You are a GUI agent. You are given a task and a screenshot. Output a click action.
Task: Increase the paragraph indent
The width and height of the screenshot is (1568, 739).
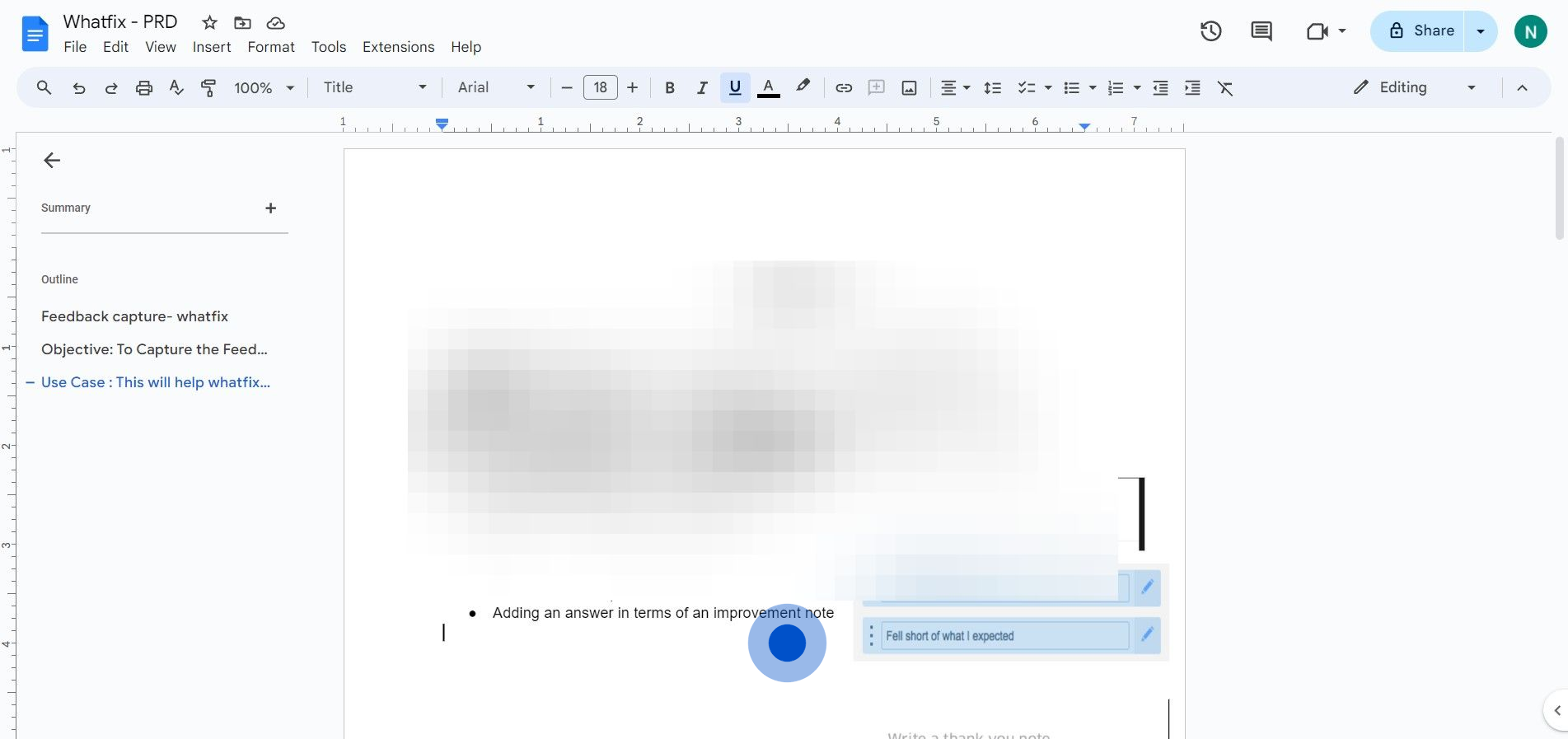1192,87
